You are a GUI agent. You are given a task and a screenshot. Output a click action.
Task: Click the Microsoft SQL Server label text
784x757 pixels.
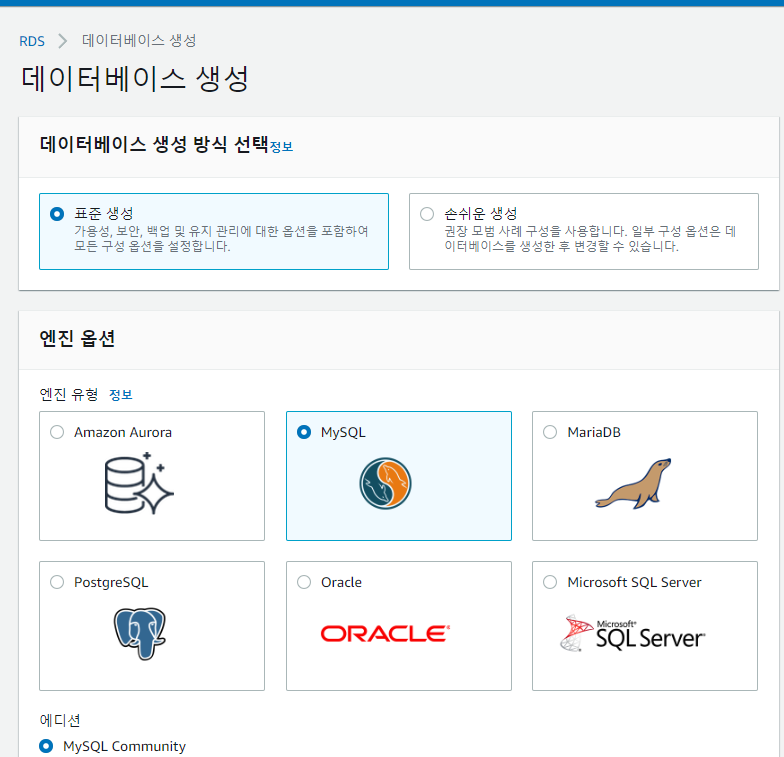634,582
